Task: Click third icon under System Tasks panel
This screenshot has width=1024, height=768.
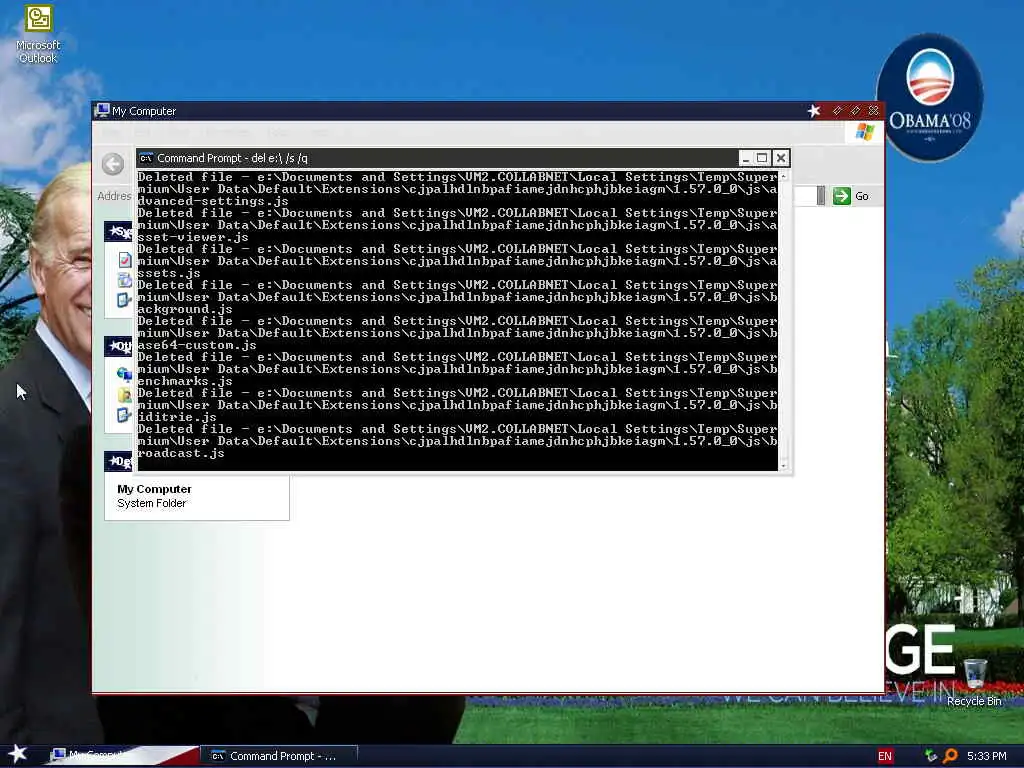Action: tap(125, 300)
